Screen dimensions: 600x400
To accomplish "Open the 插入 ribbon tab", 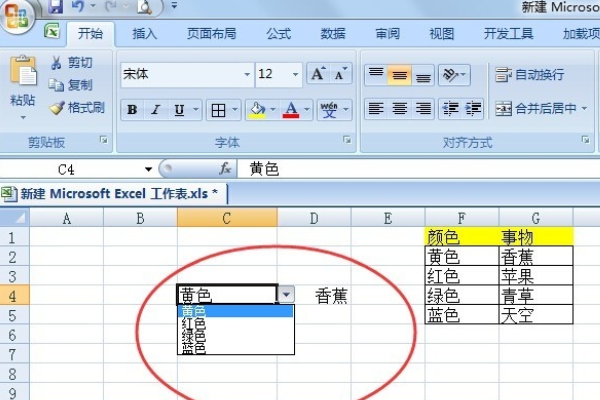I will 144,34.
